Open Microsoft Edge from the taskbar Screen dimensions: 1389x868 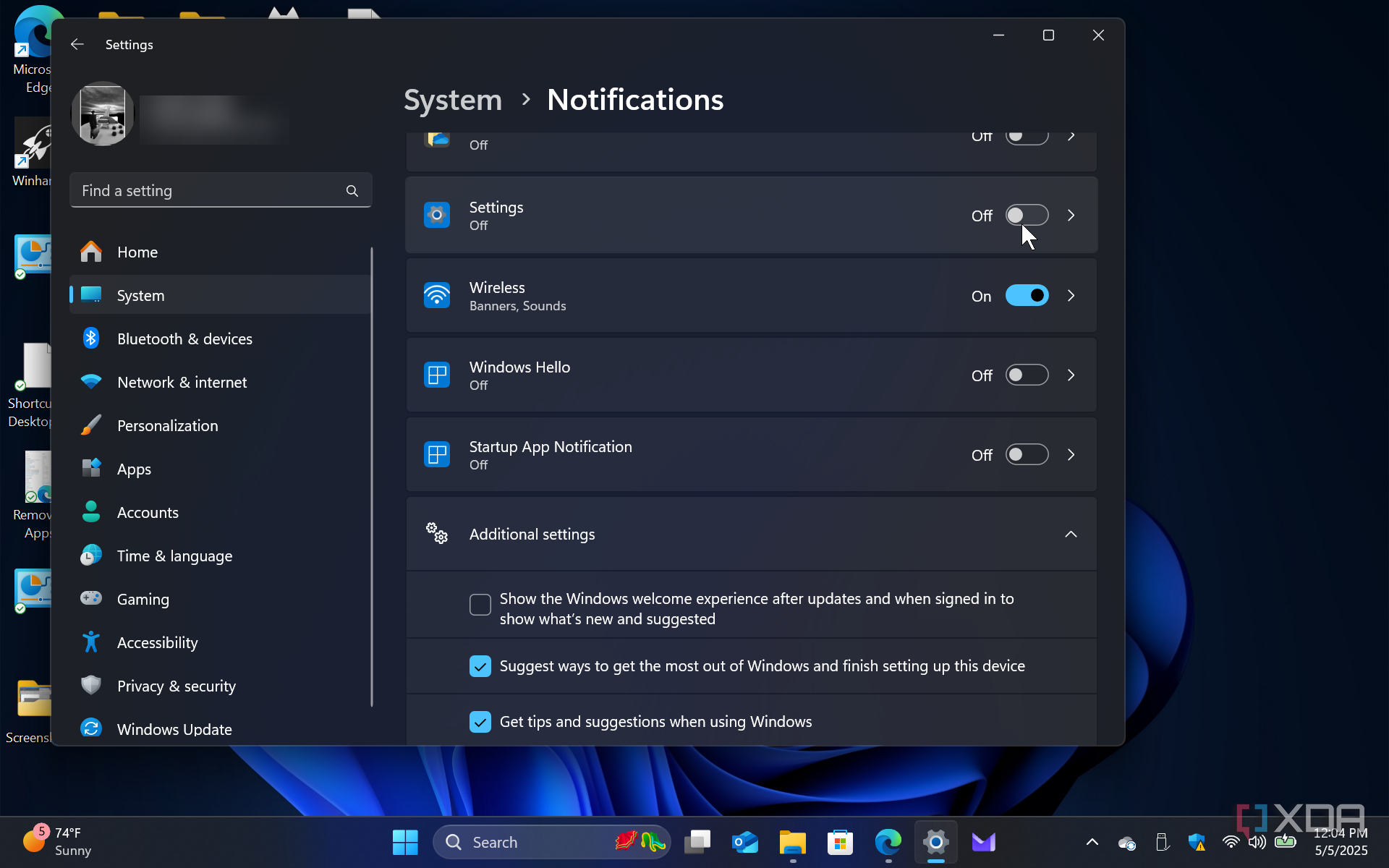(888, 842)
